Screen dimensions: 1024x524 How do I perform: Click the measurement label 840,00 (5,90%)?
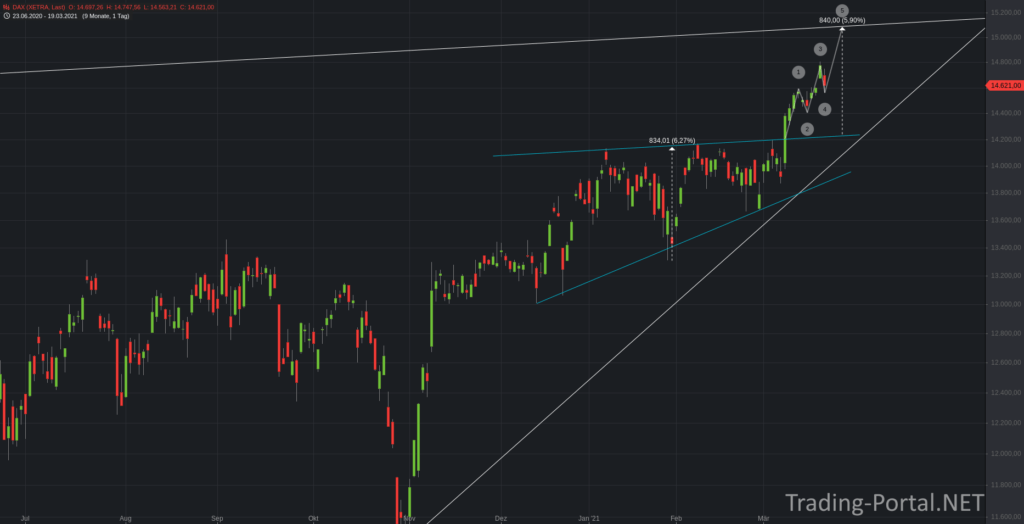coord(842,20)
